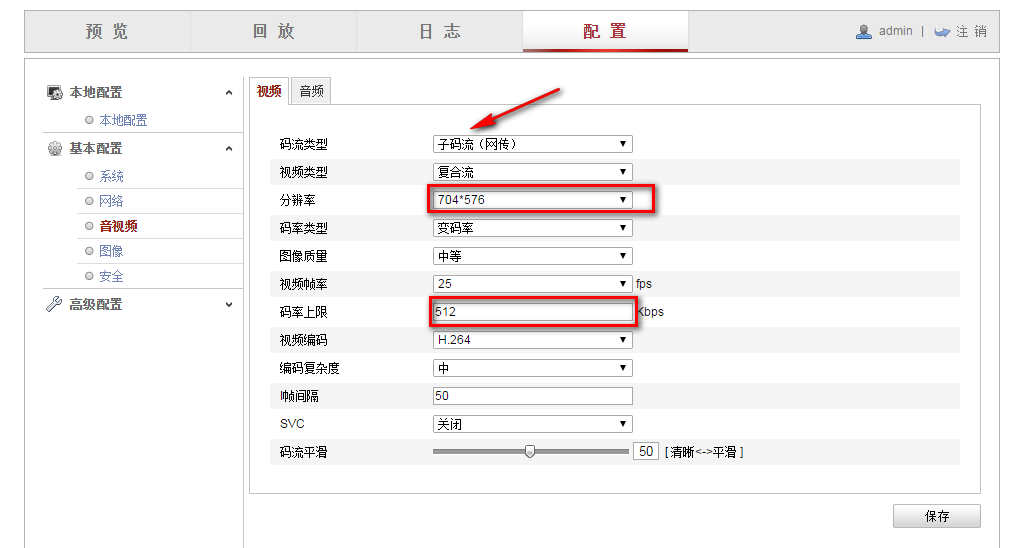The height and width of the screenshot is (548, 1020).
Task: Click the logout icon next to 注销
Action: [x=941, y=32]
